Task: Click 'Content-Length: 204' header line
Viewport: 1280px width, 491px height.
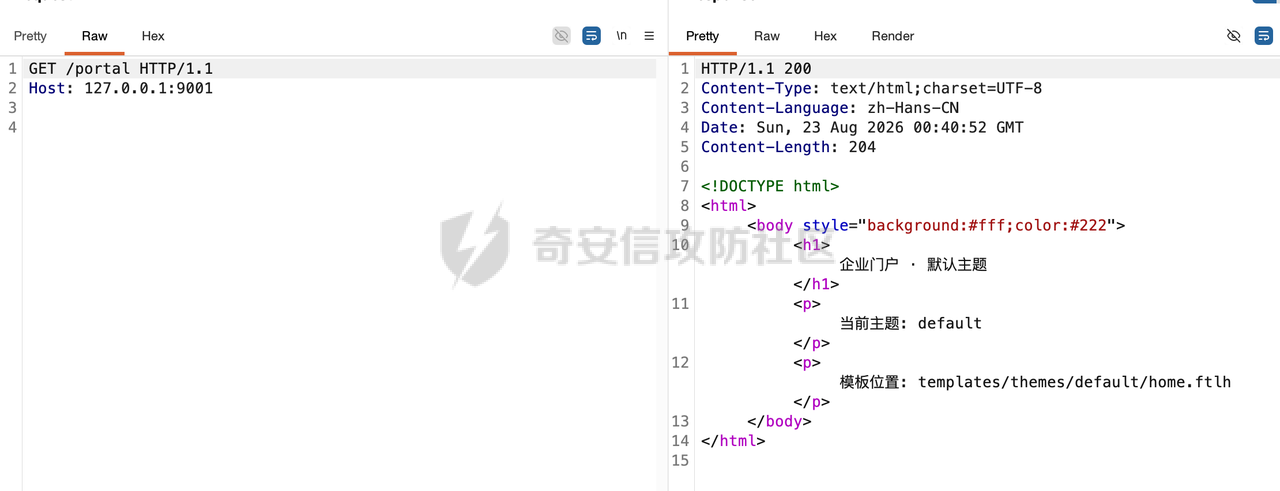Action: [x=788, y=147]
